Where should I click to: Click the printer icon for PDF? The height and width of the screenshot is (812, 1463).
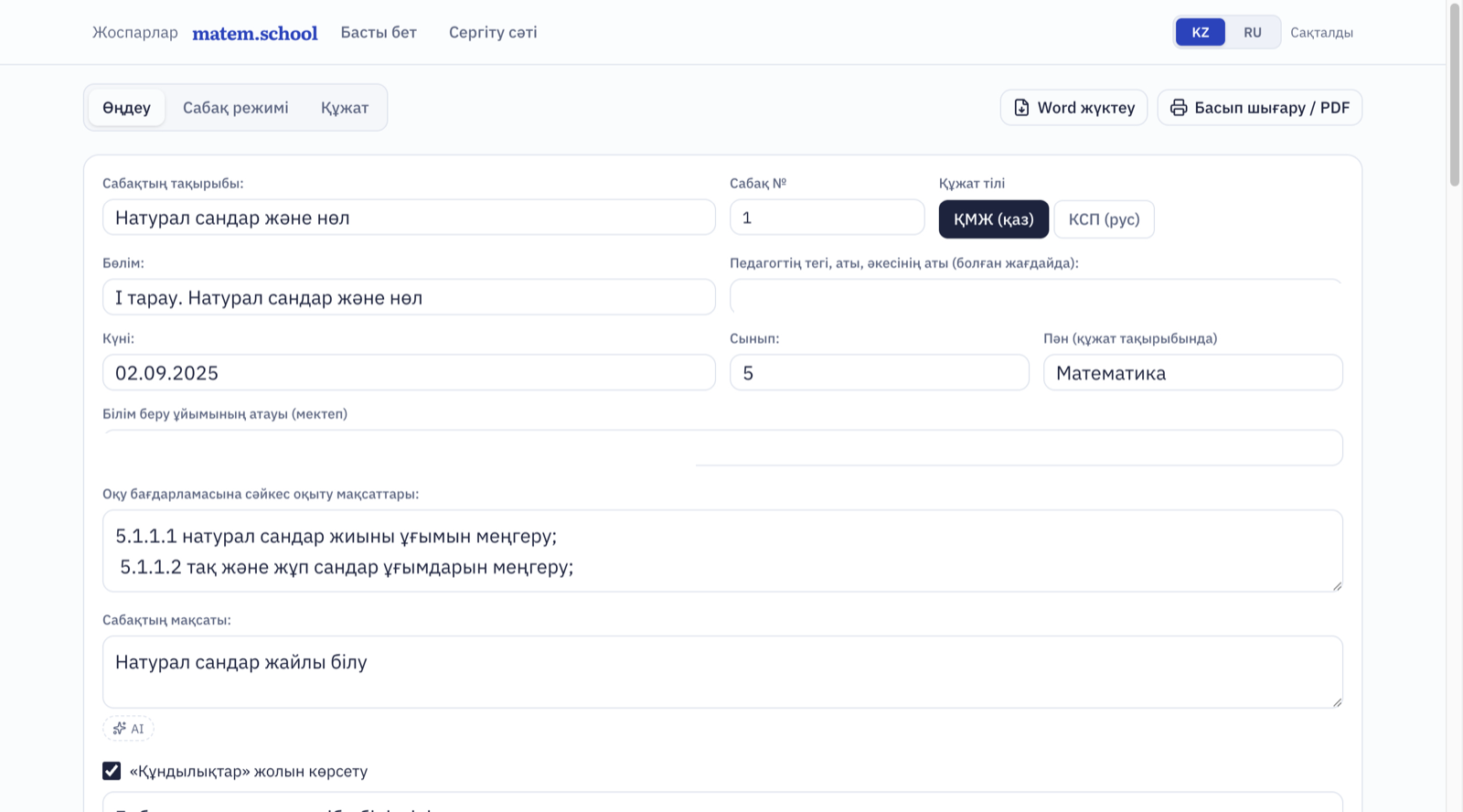point(1179,108)
